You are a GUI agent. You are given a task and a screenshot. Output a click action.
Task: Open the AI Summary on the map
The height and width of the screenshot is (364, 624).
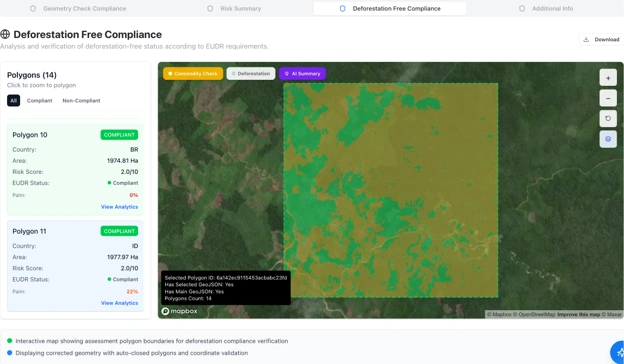click(302, 74)
